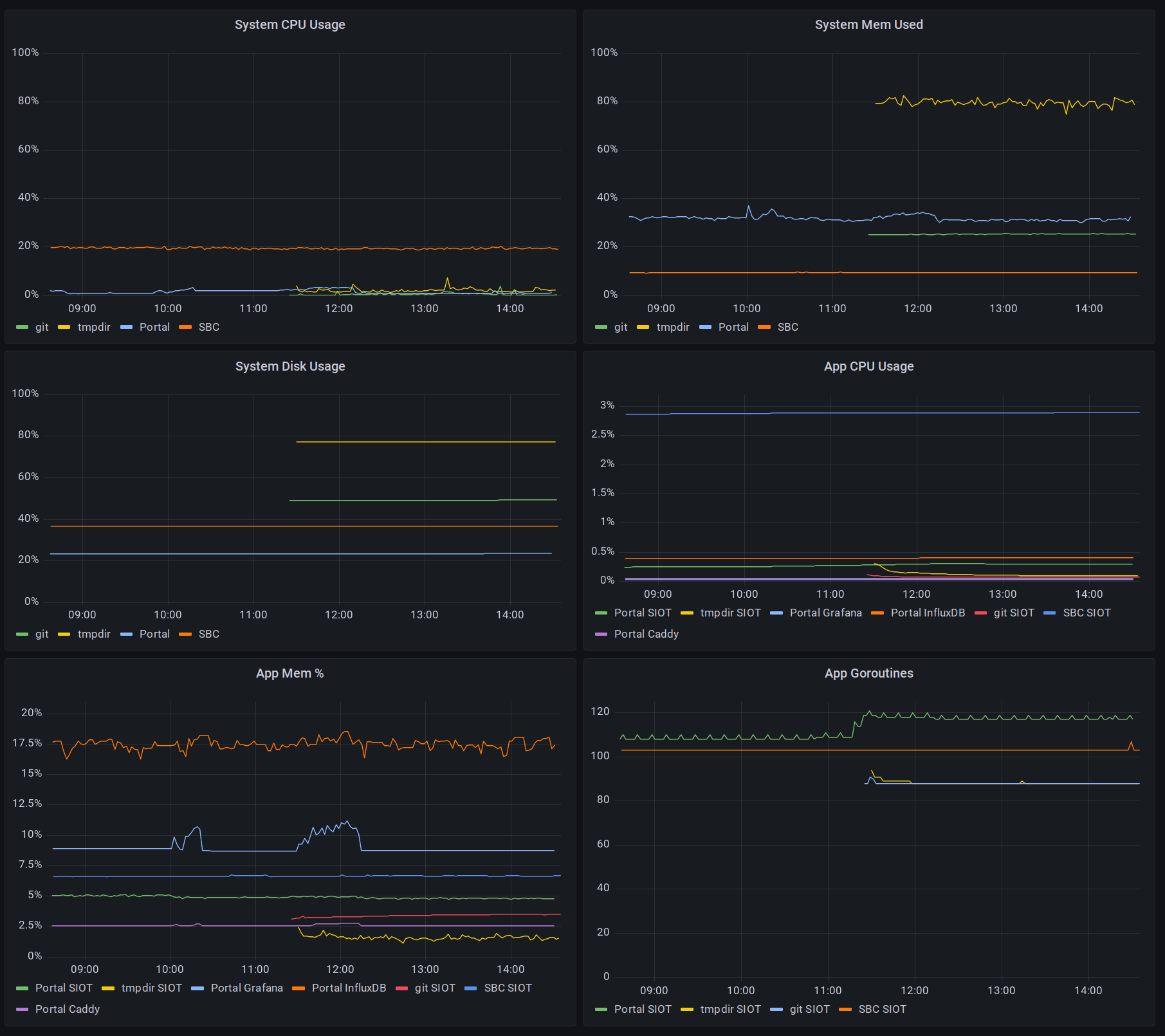Viewport: 1165px width, 1036px height.
Task: Toggle Portal series in System Mem Used legend
Action: (x=733, y=327)
